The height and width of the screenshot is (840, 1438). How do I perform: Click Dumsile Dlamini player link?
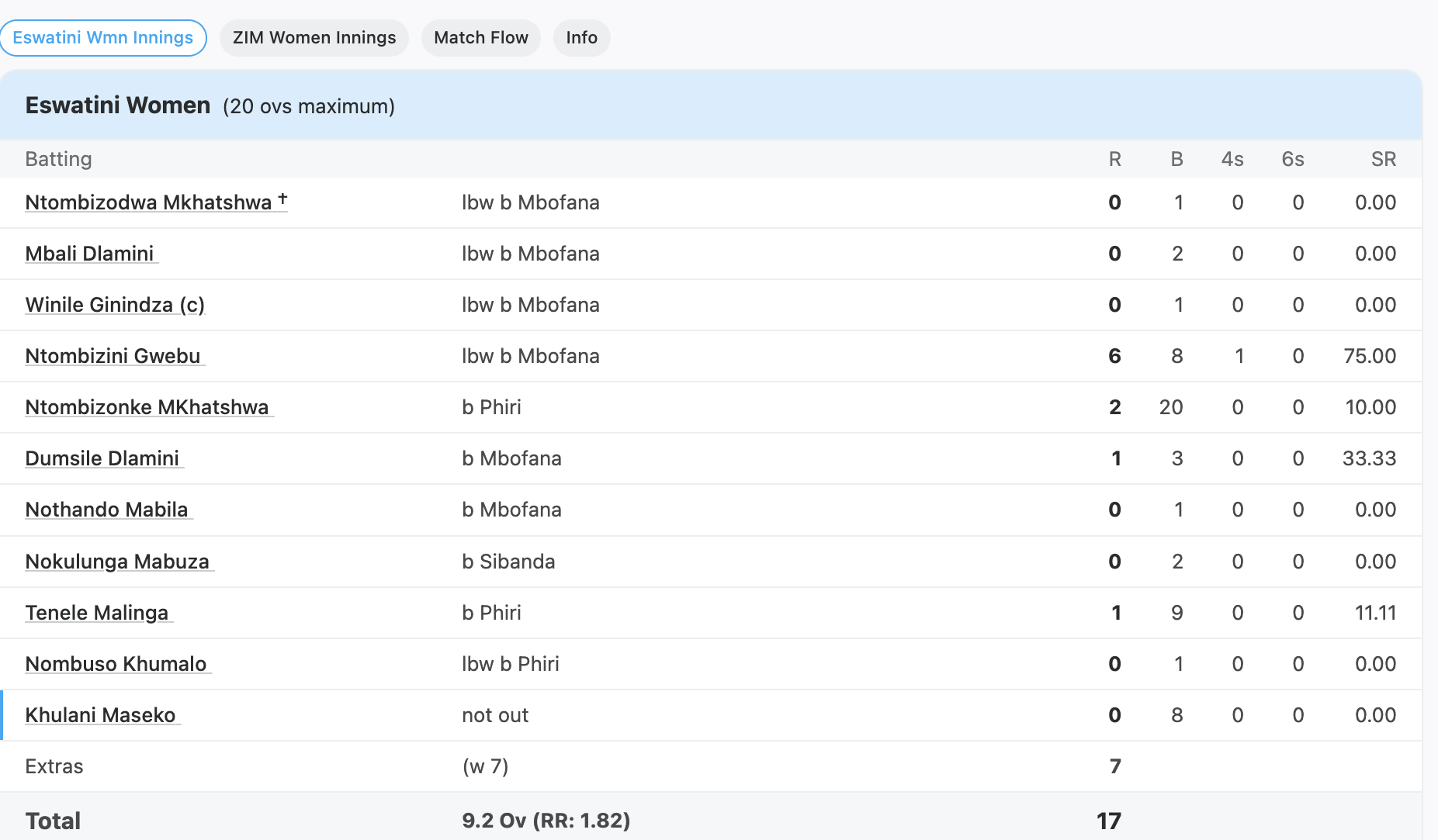102,458
